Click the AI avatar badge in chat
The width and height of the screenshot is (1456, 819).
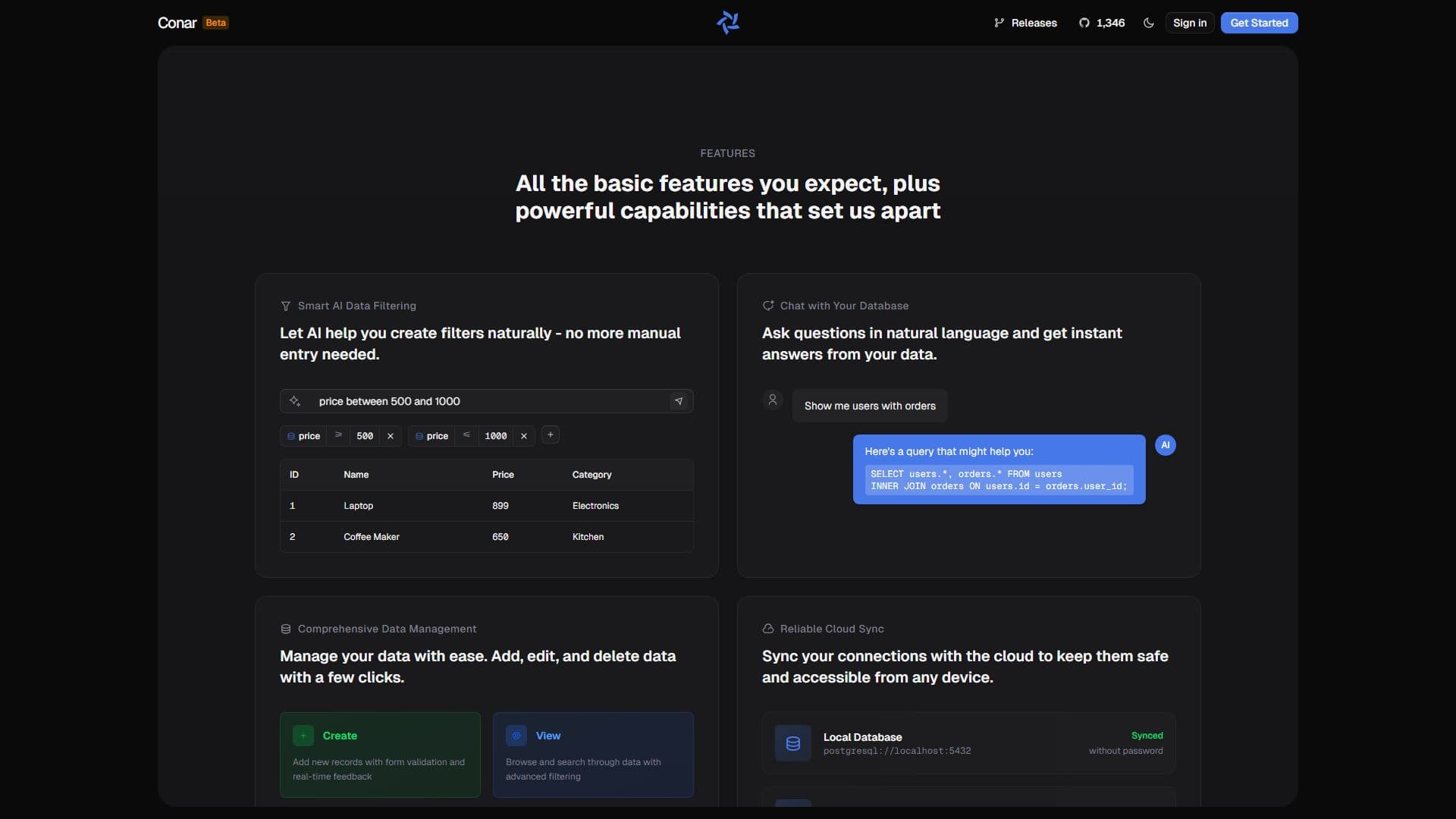(x=1166, y=445)
